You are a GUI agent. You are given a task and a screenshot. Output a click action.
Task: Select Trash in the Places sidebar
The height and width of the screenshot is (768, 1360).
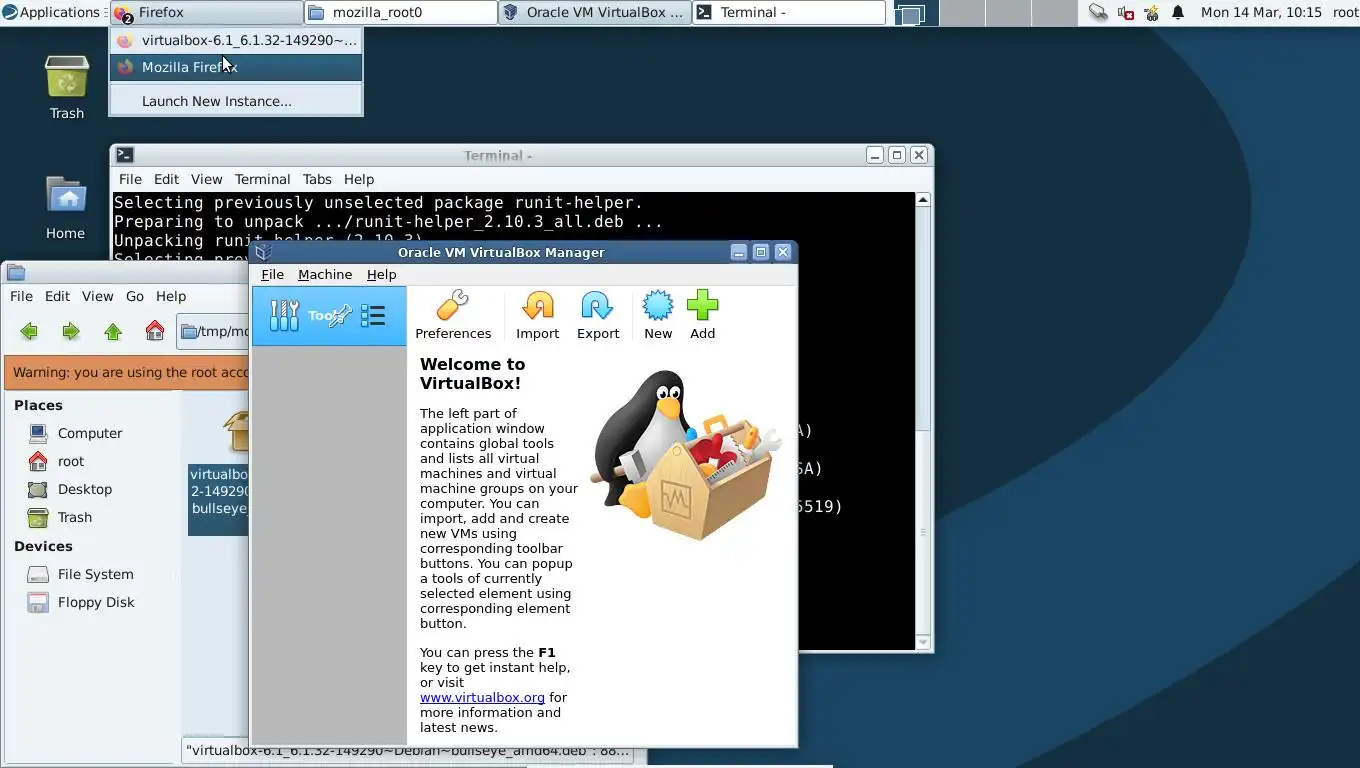[75, 517]
